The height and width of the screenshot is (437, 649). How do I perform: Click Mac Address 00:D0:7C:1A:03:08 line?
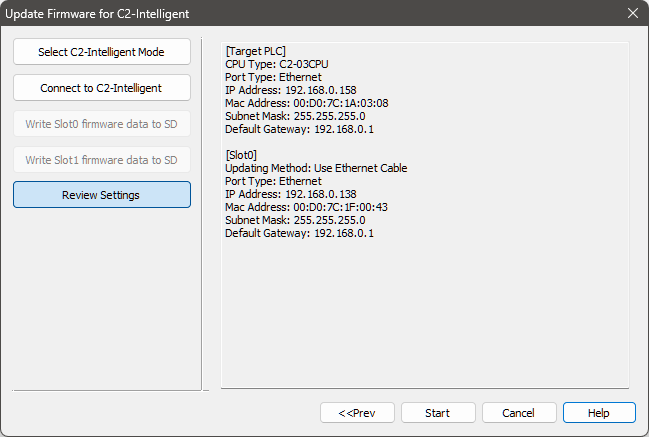click(x=306, y=103)
